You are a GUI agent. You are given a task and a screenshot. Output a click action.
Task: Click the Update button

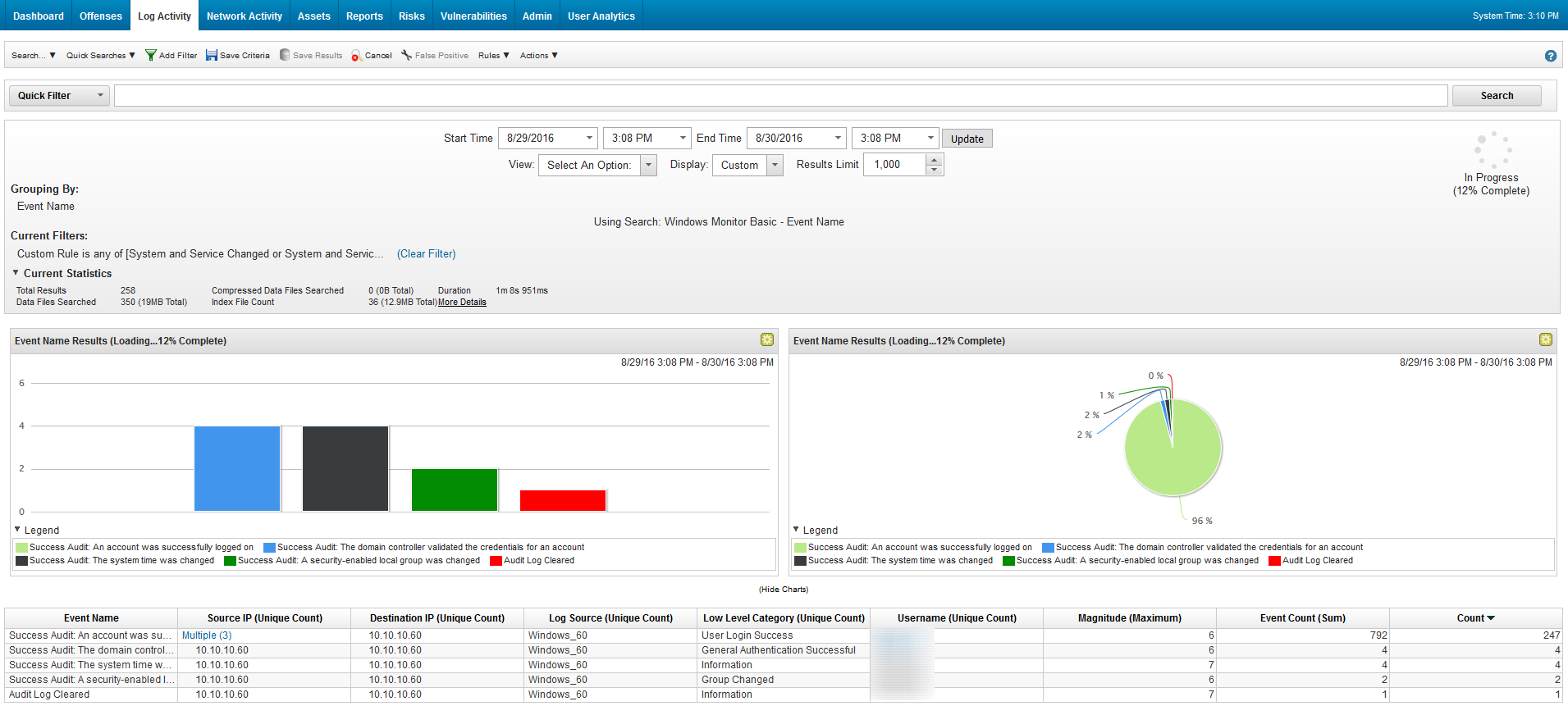967,139
